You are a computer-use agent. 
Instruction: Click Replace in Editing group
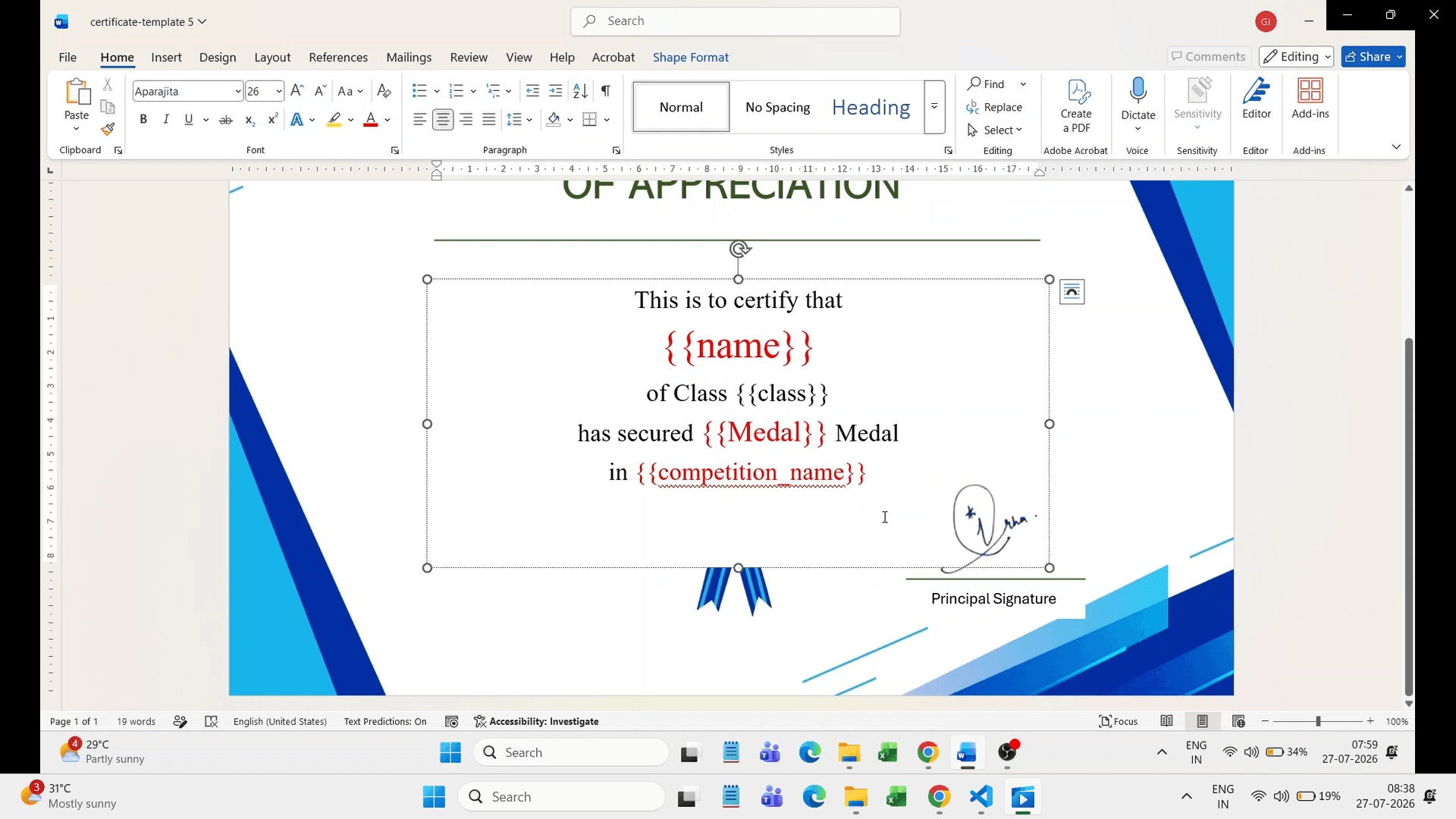point(995,107)
